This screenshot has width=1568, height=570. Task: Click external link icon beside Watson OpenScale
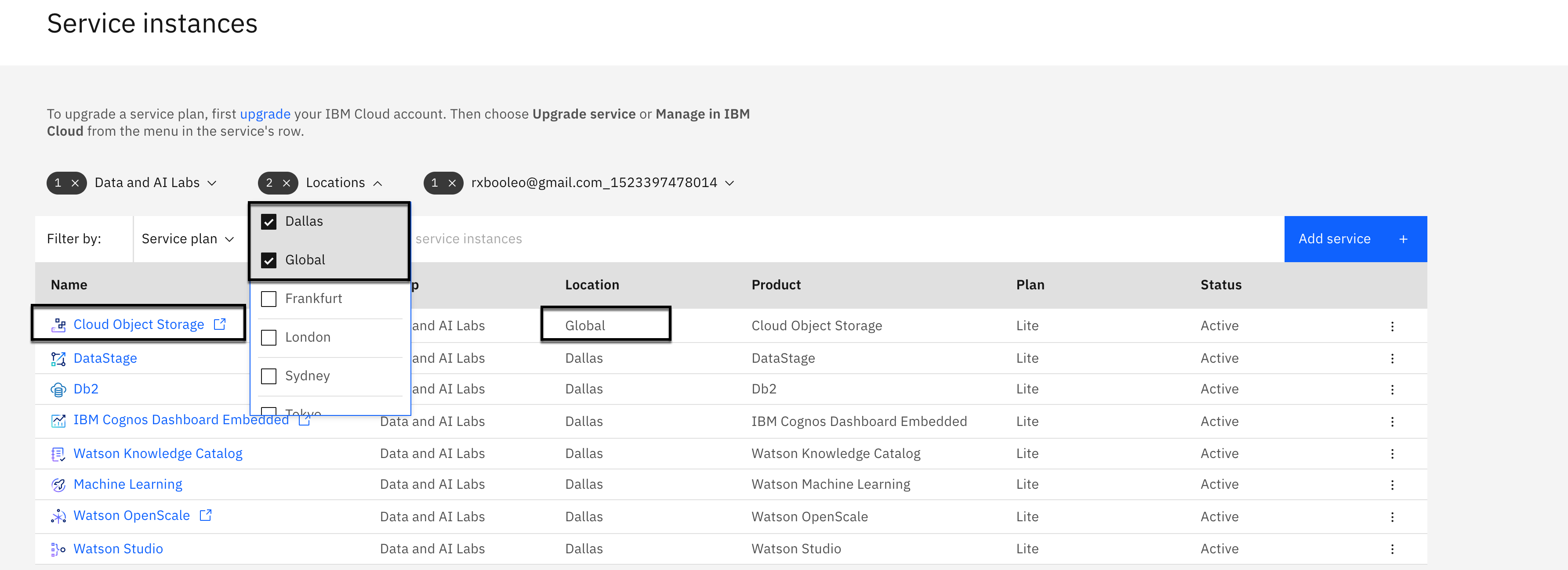tap(206, 515)
